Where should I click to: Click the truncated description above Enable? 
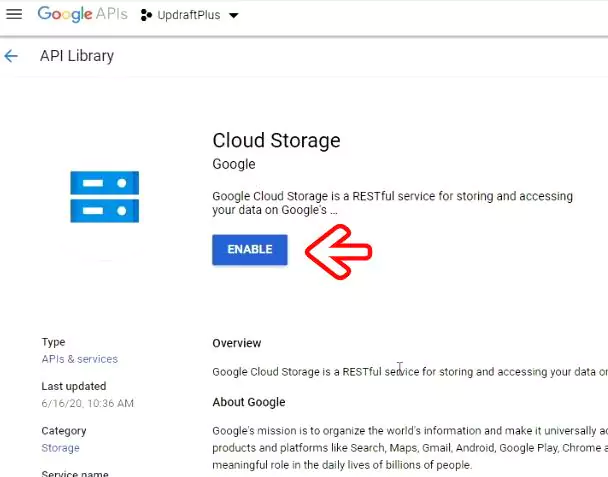coord(392,203)
